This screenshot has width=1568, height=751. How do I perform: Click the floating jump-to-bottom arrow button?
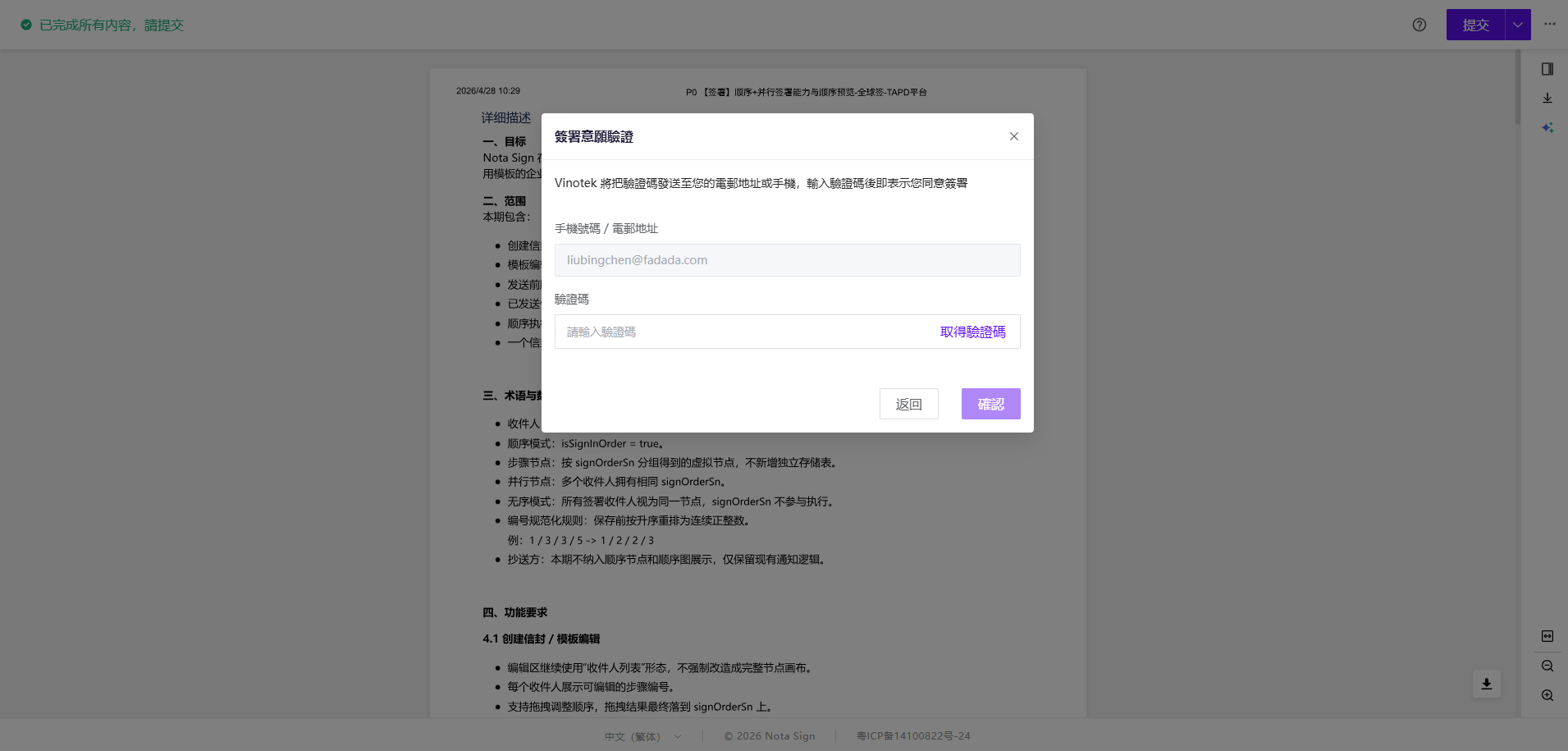[1486, 684]
